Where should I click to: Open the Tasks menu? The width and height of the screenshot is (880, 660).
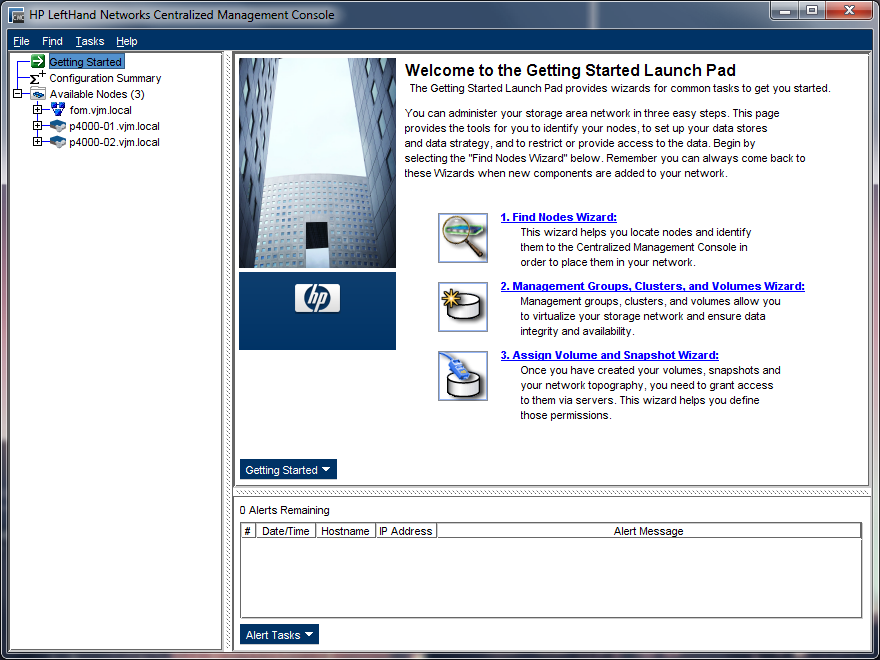click(x=89, y=41)
